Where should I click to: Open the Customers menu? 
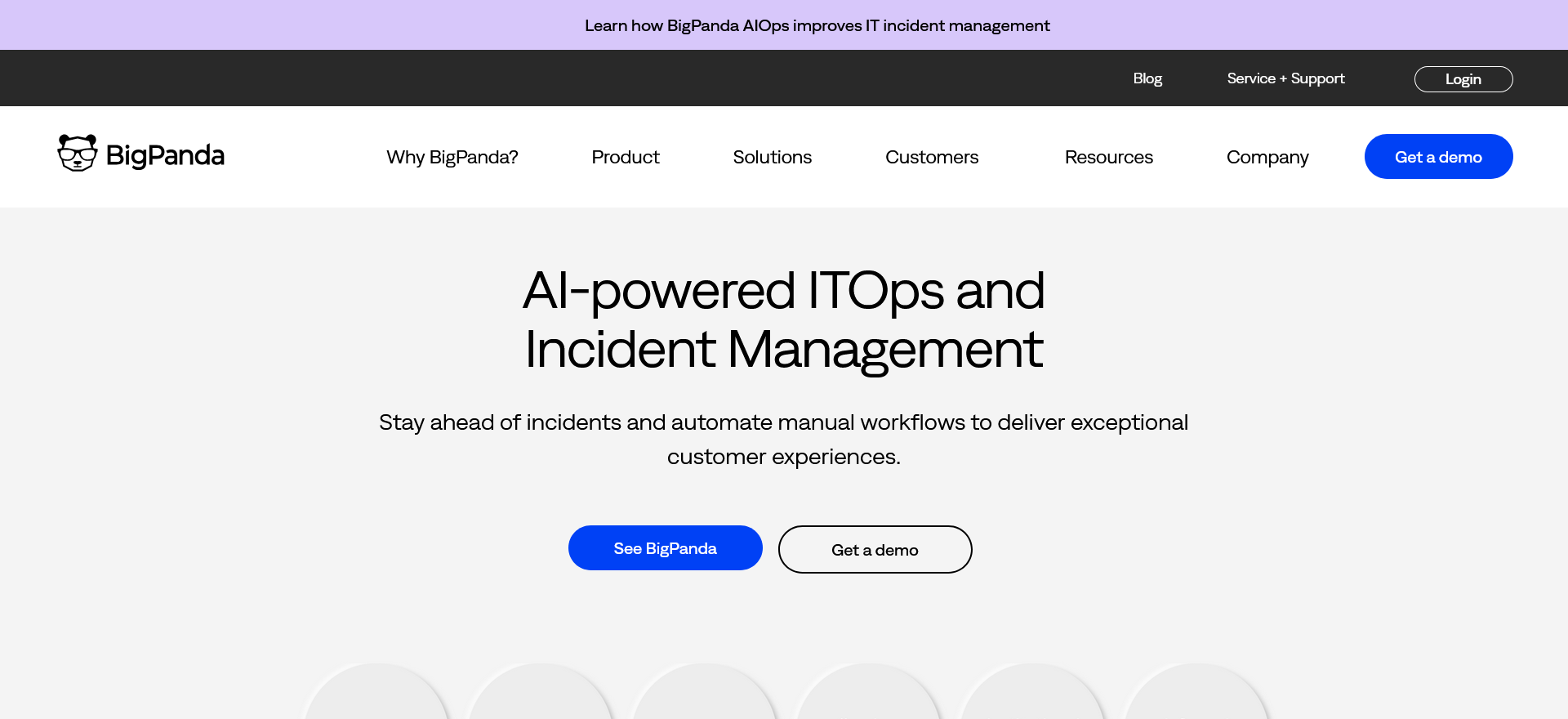pos(932,157)
